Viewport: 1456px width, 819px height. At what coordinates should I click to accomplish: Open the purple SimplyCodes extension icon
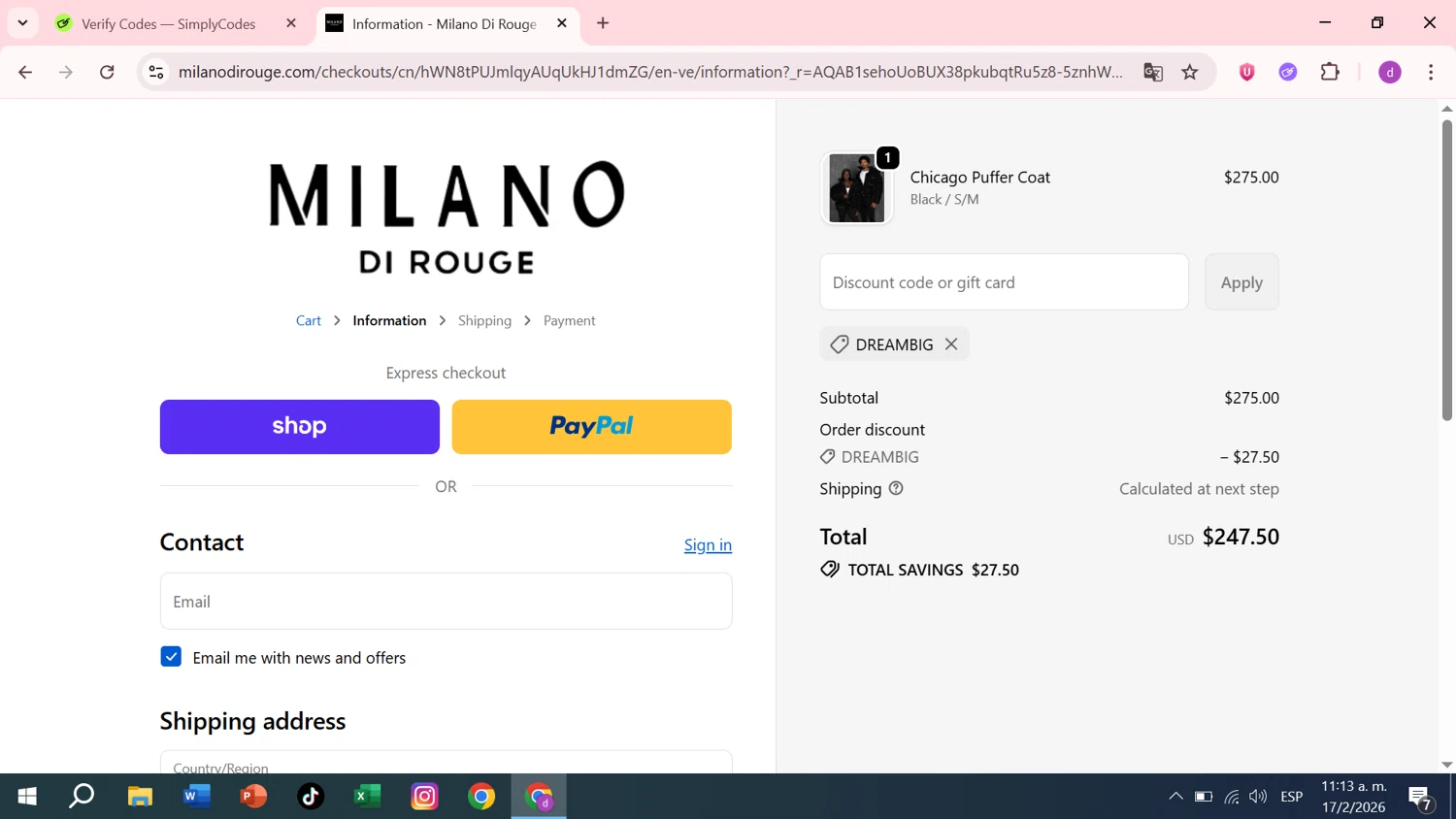(x=1288, y=72)
